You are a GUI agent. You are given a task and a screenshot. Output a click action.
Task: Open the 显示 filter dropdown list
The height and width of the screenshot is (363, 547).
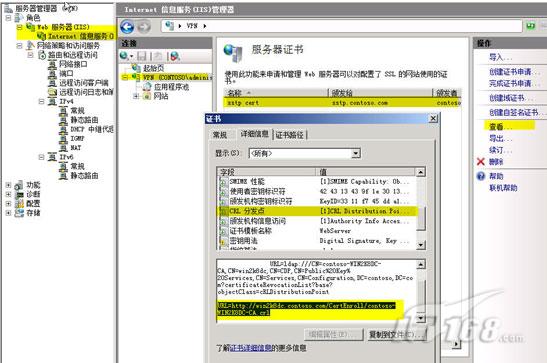pos(355,153)
